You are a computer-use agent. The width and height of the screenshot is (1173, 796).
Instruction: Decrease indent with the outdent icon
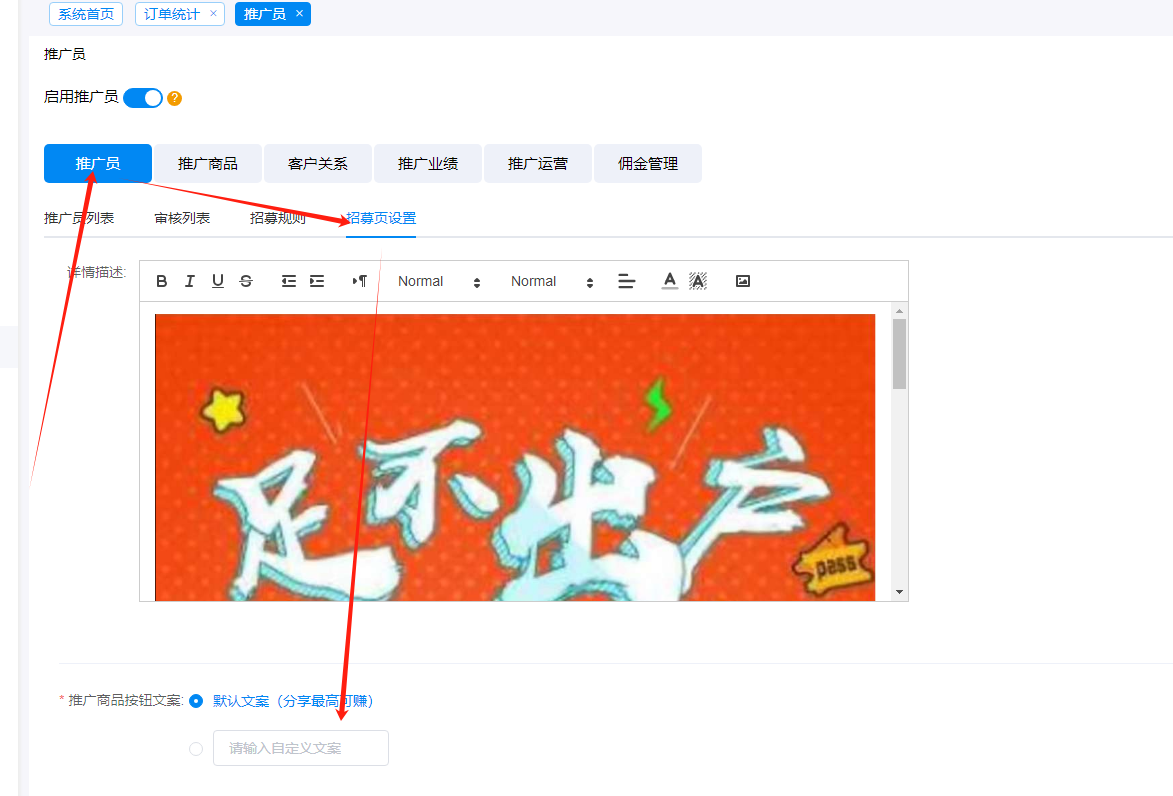[289, 281]
